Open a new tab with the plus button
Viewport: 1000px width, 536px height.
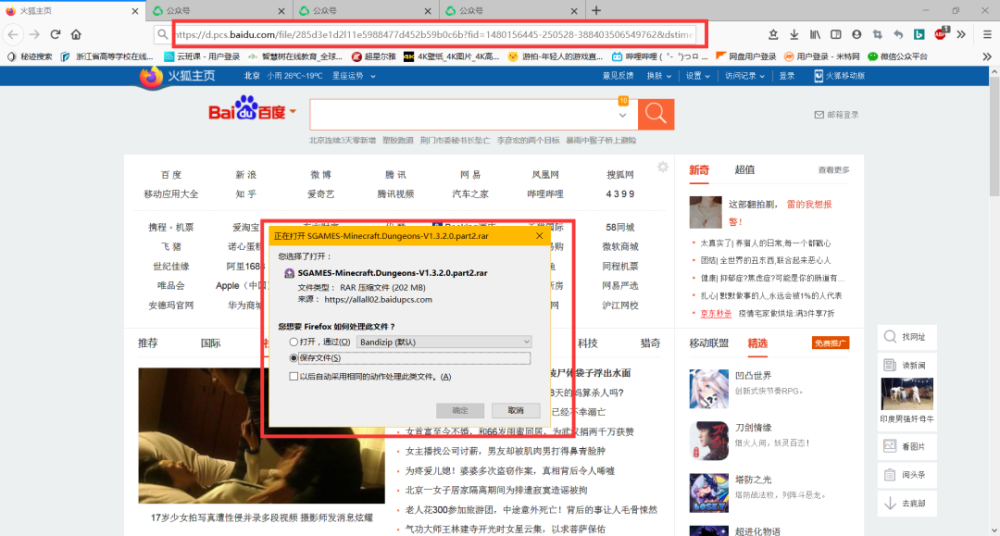coord(596,10)
